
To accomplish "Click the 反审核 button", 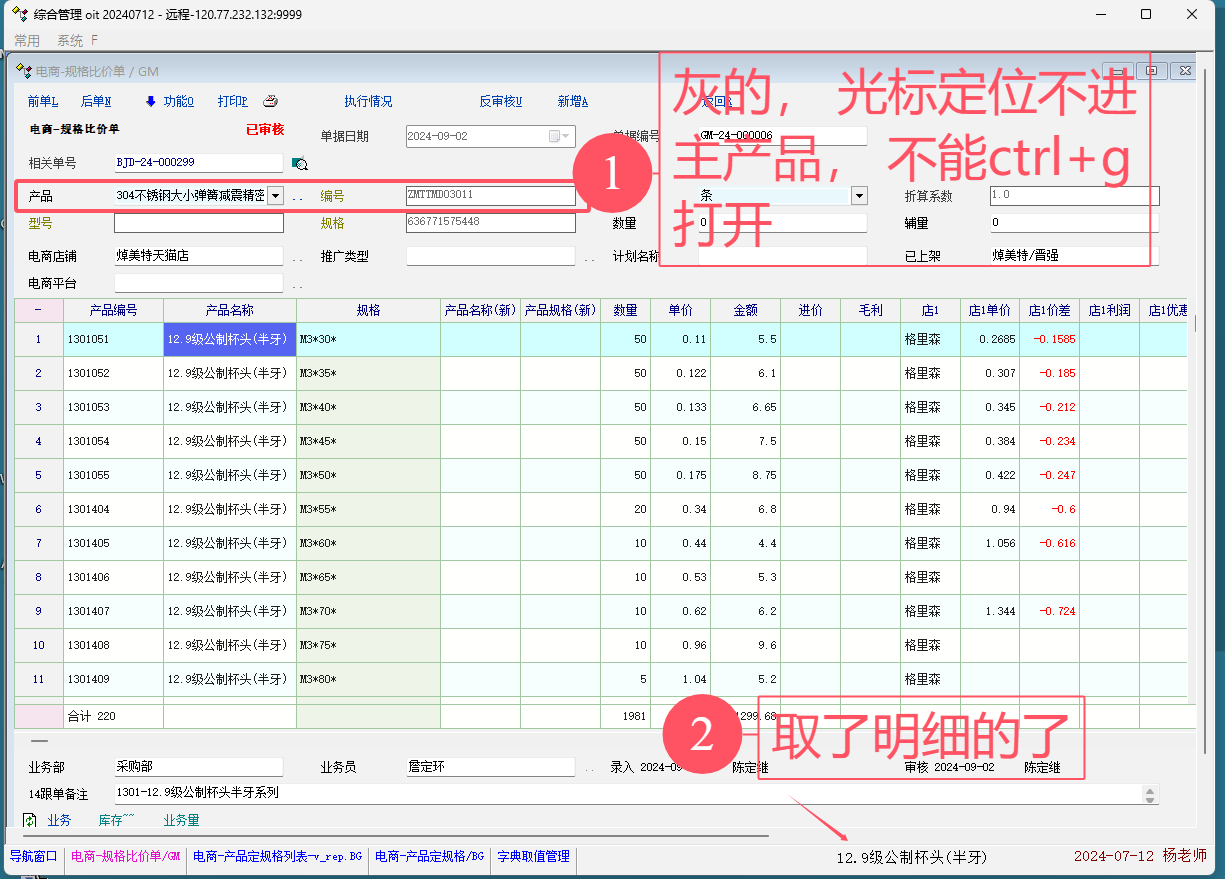I will tap(500, 101).
